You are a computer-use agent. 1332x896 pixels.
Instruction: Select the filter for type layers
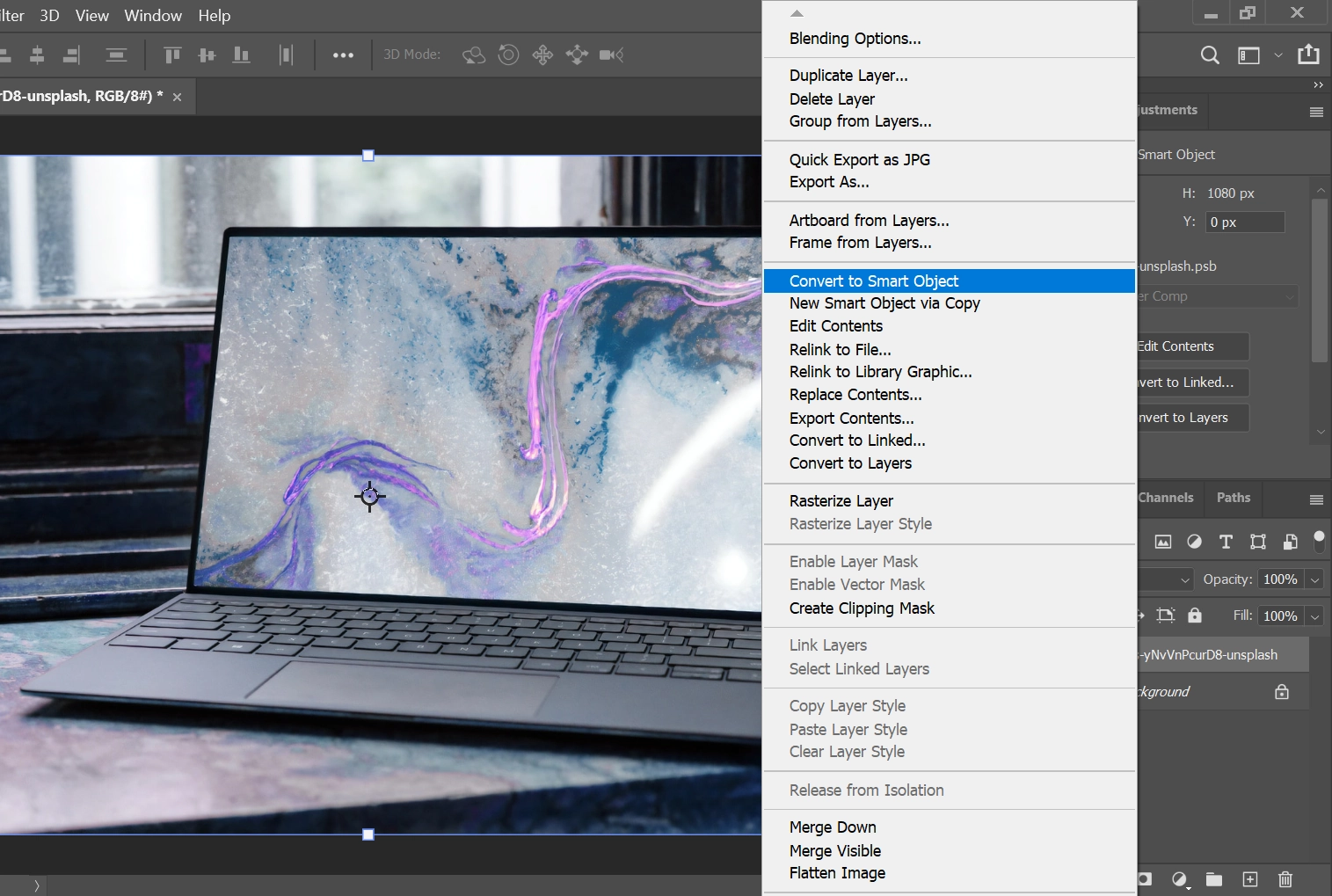[x=1225, y=541]
